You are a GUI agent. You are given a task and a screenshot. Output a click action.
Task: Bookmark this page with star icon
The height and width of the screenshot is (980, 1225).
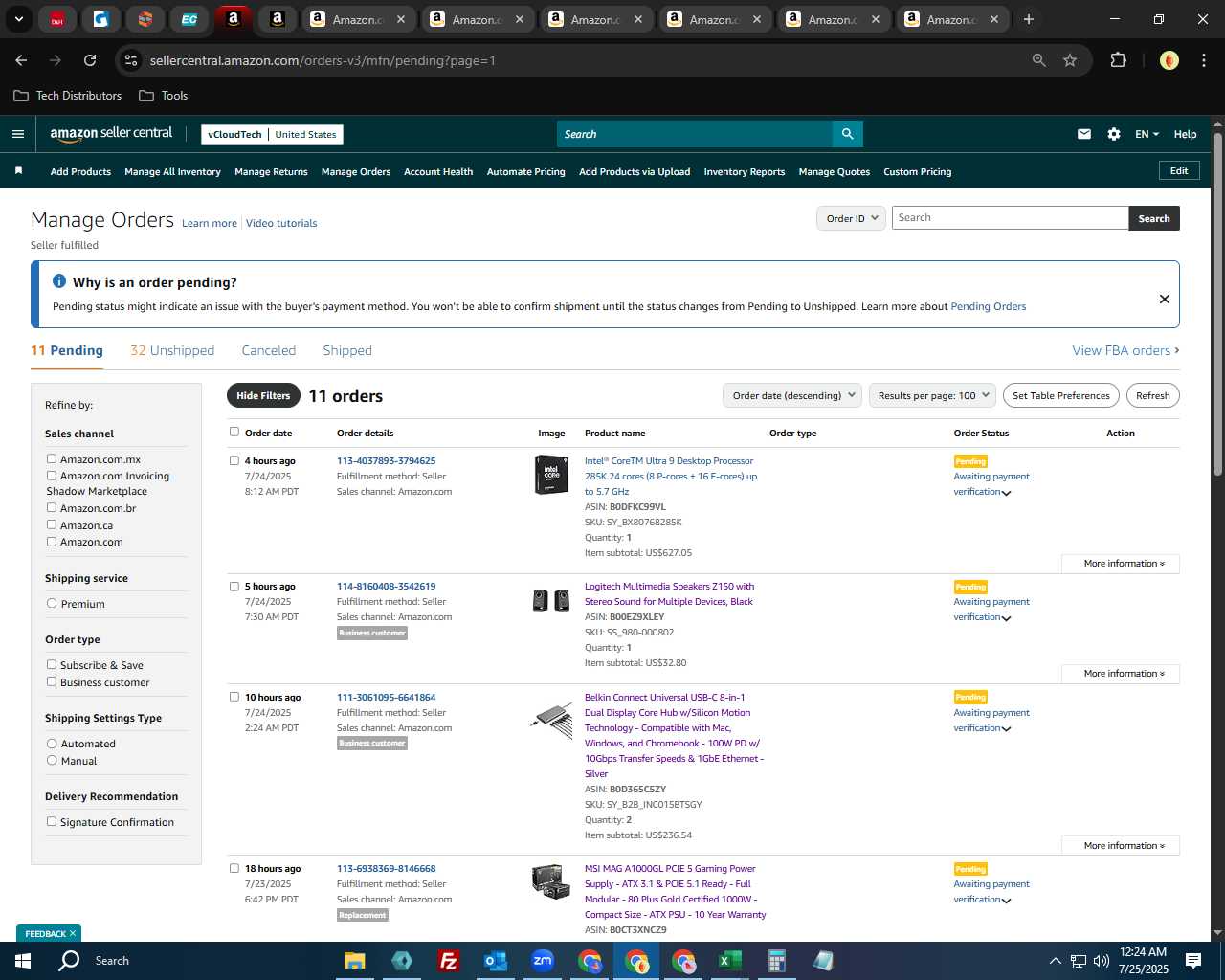click(x=1070, y=60)
